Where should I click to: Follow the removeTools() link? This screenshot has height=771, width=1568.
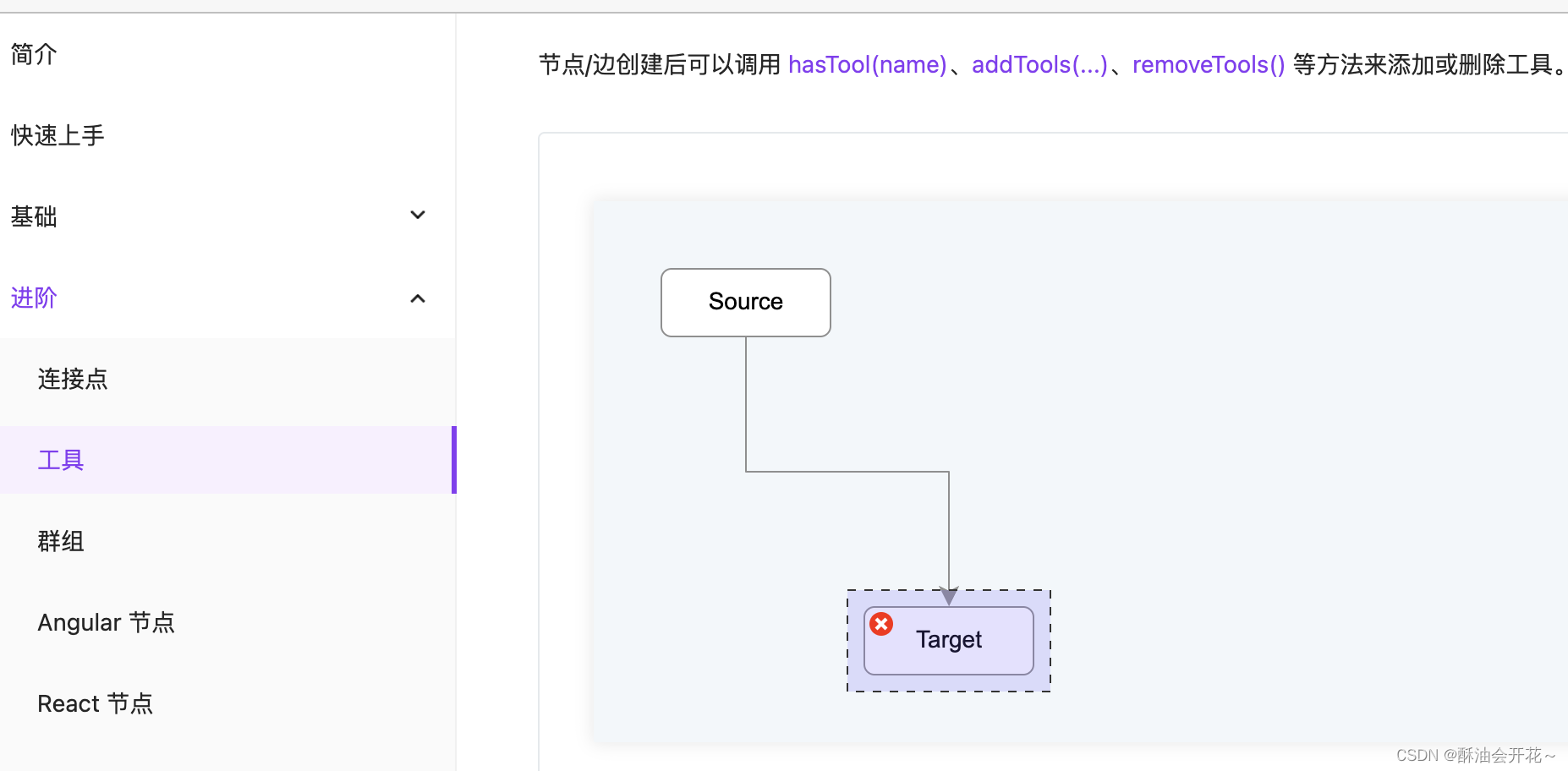tap(1209, 64)
